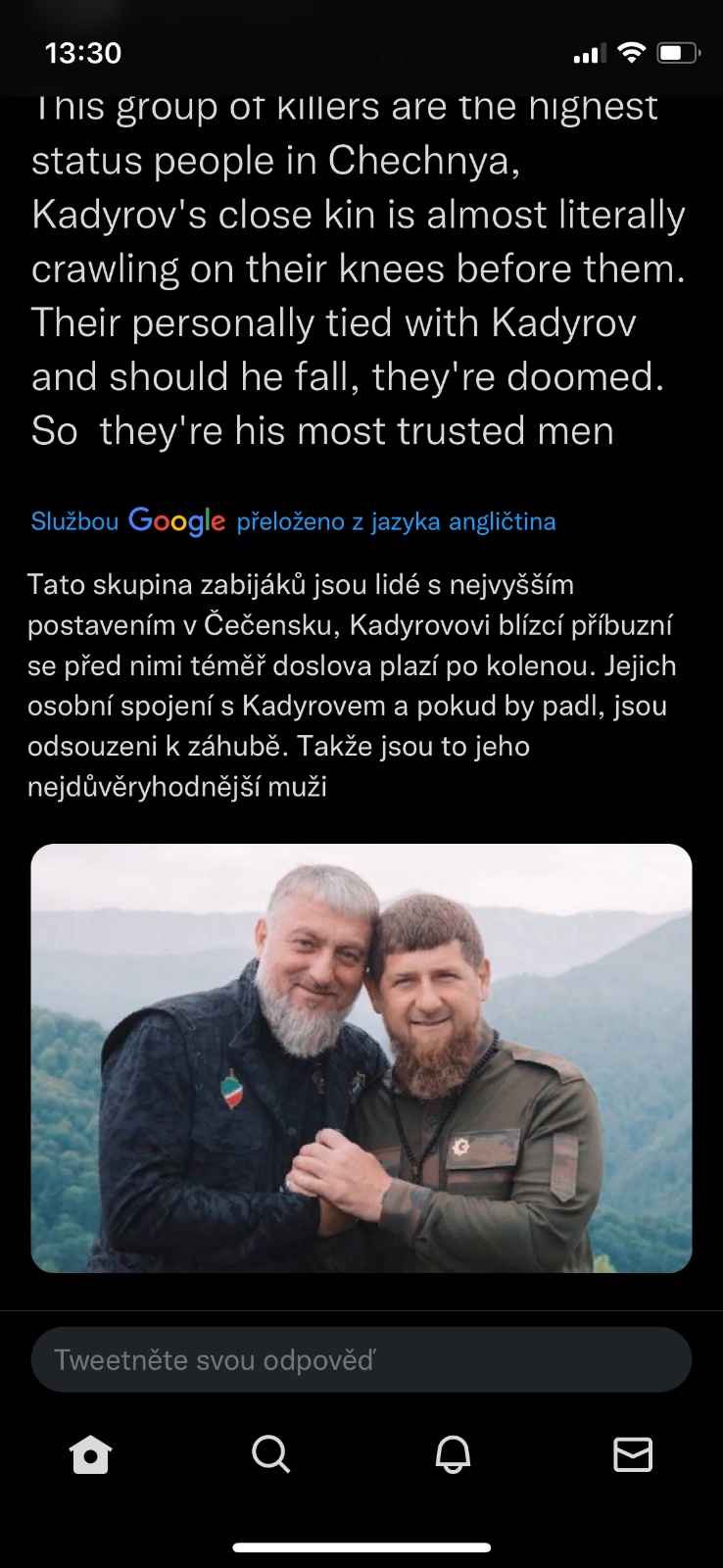This screenshot has height=1568, width=723.
Task: Focus the 'Tweetněte svou odpověď' reply field
Action: click(x=361, y=1359)
